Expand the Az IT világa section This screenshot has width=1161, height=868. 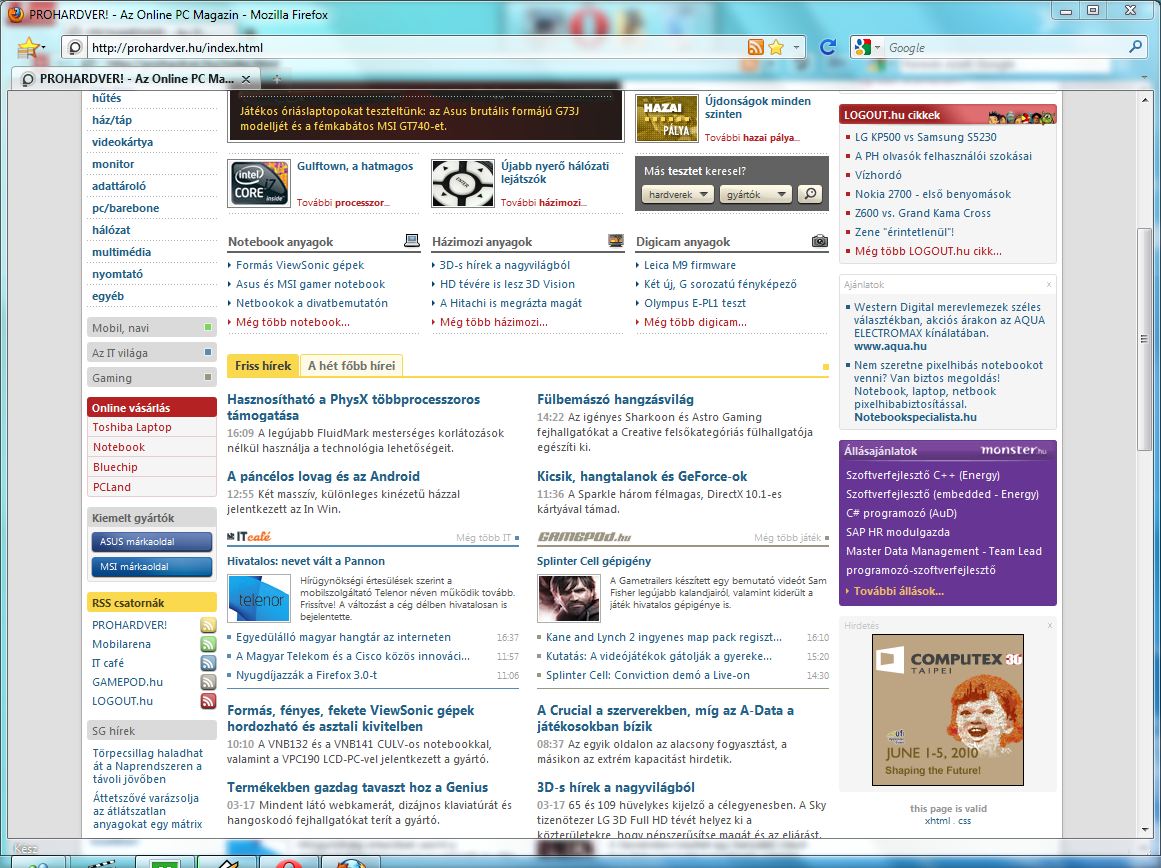152,353
